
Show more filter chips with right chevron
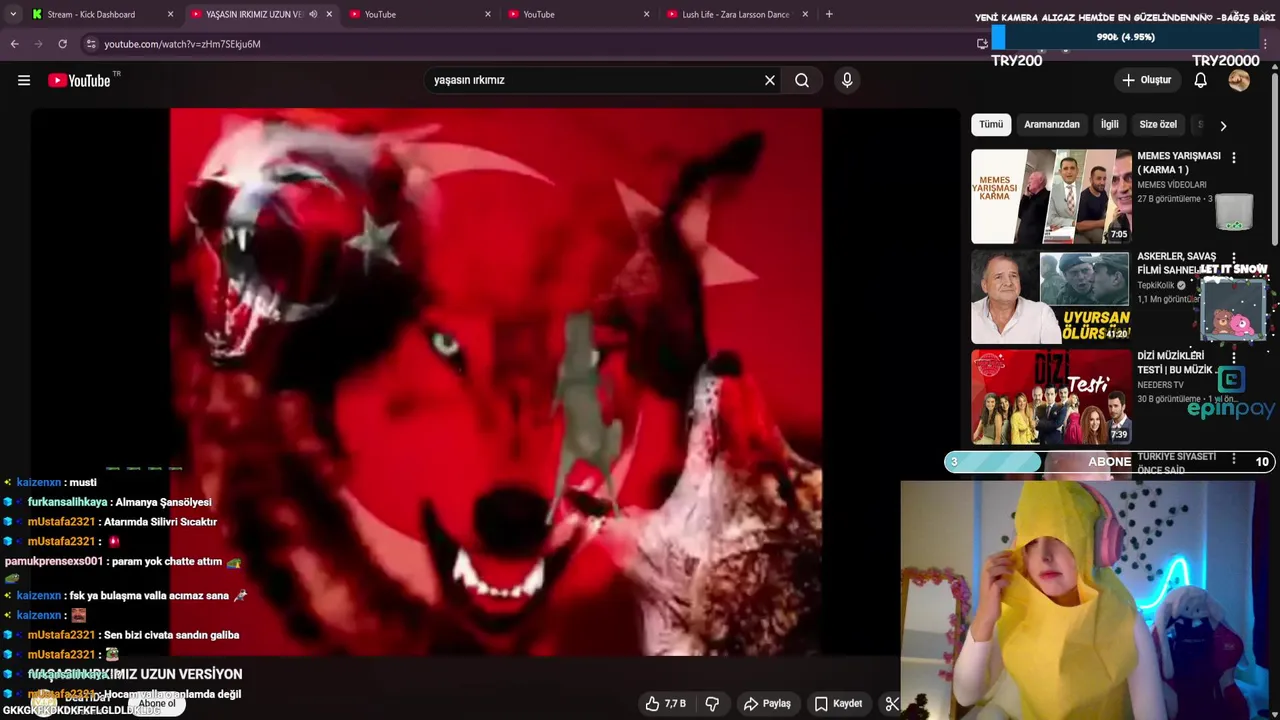click(1222, 125)
